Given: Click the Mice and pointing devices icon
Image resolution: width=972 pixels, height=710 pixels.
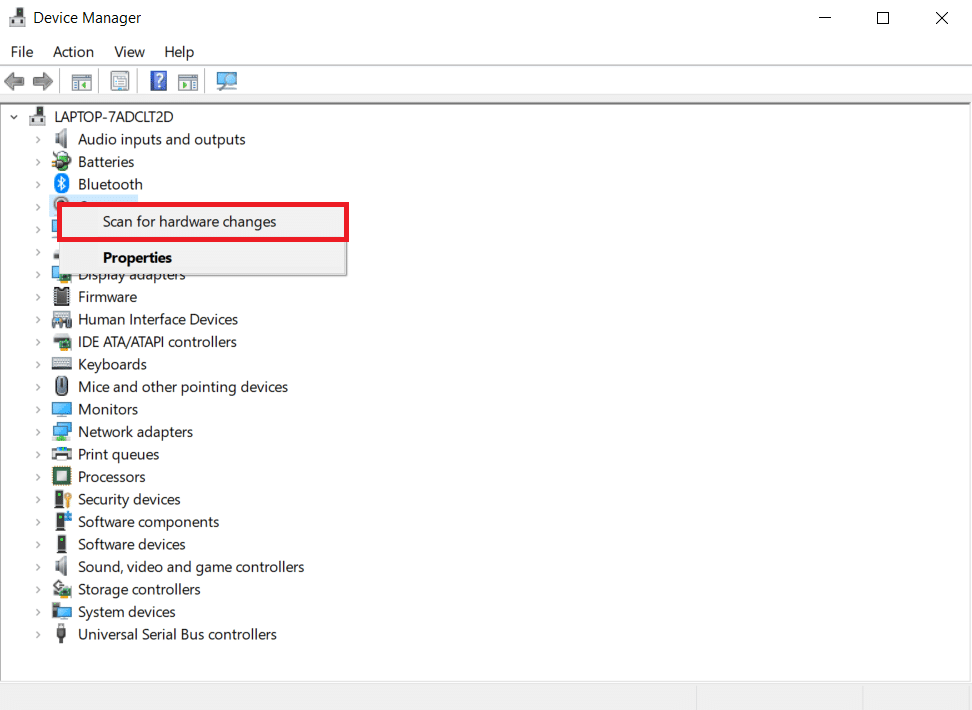Looking at the screenshot, I should [61, 386].
